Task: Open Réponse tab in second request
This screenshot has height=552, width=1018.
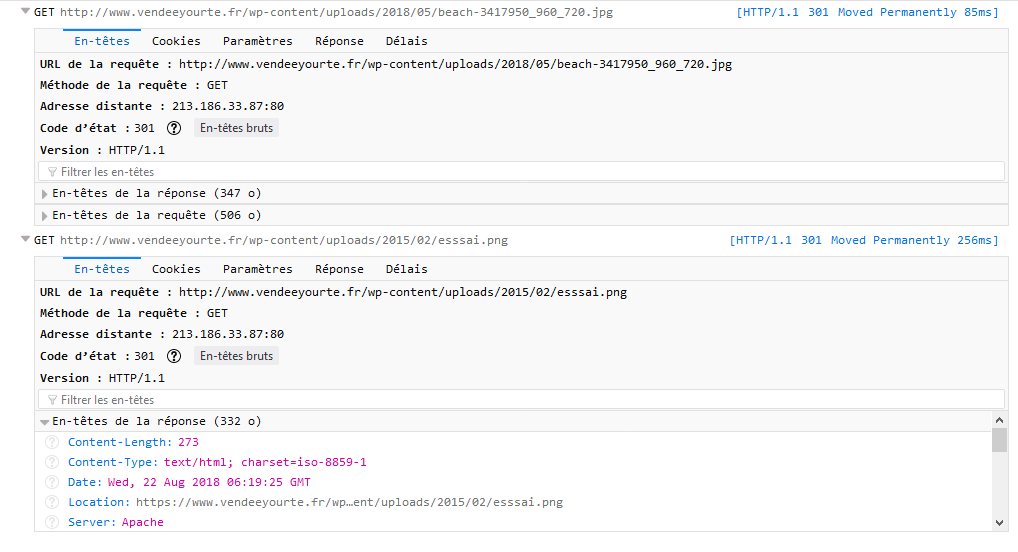Action: pos(339,269)
